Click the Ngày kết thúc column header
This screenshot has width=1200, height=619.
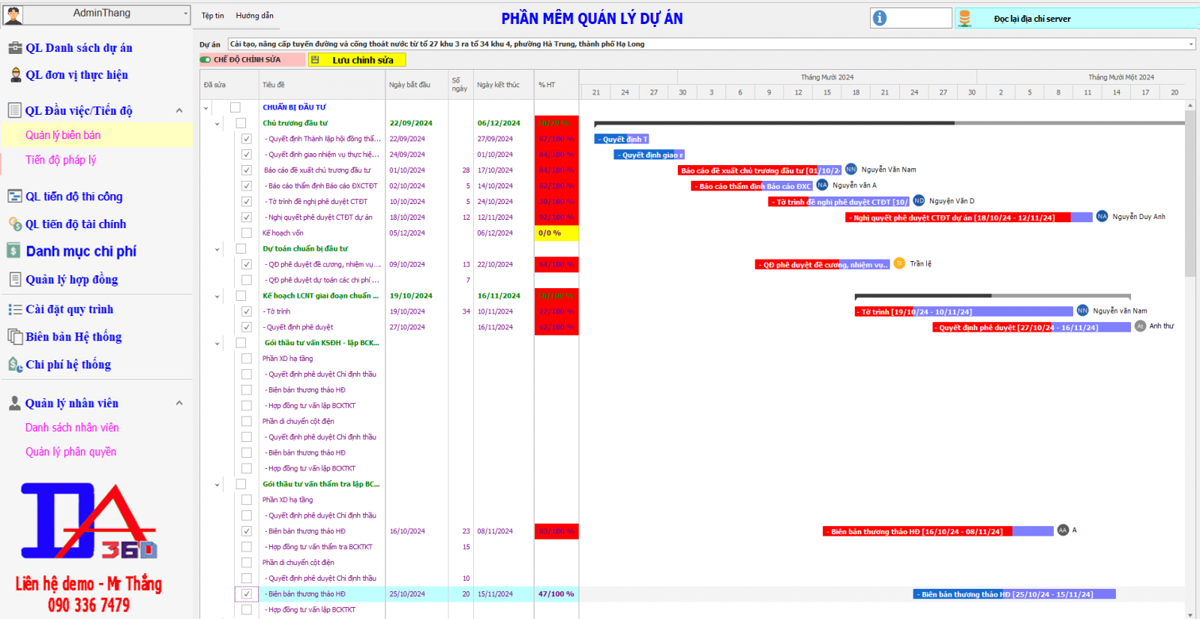click(x=504, y=85)
